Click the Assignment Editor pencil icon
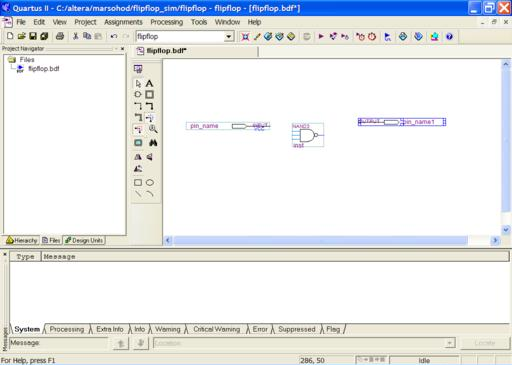This screenshot has height=365, width=512. coord(257,36)
